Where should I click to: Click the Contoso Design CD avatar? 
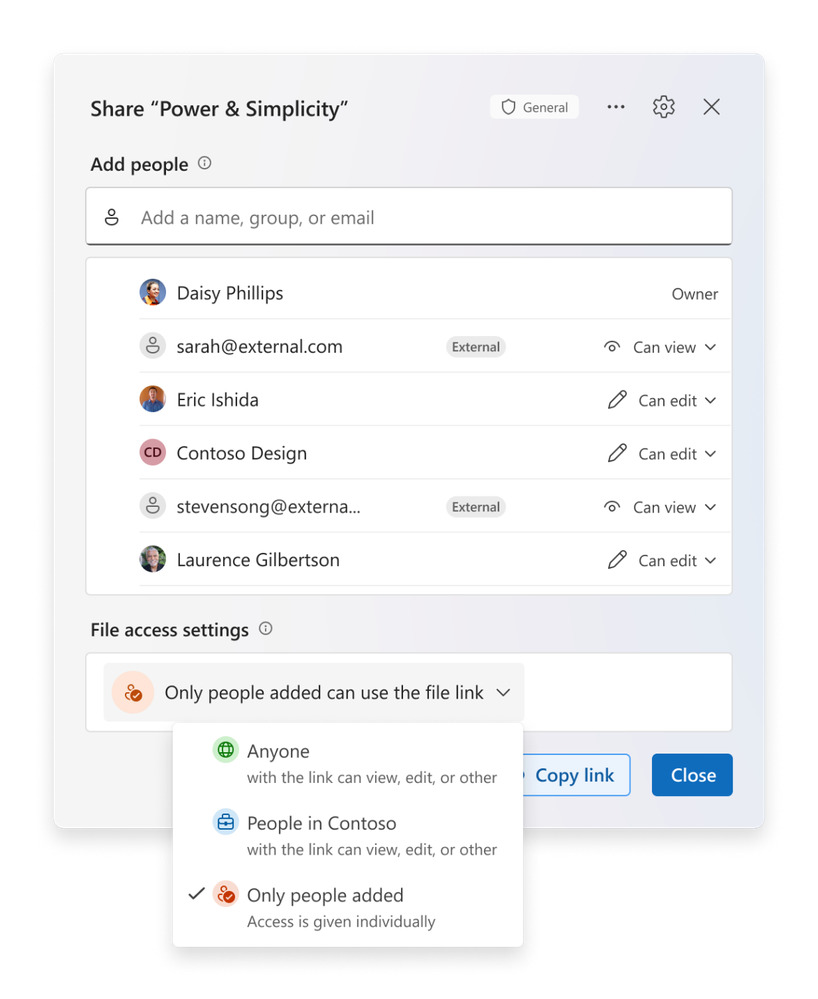[x=153, y=452]
